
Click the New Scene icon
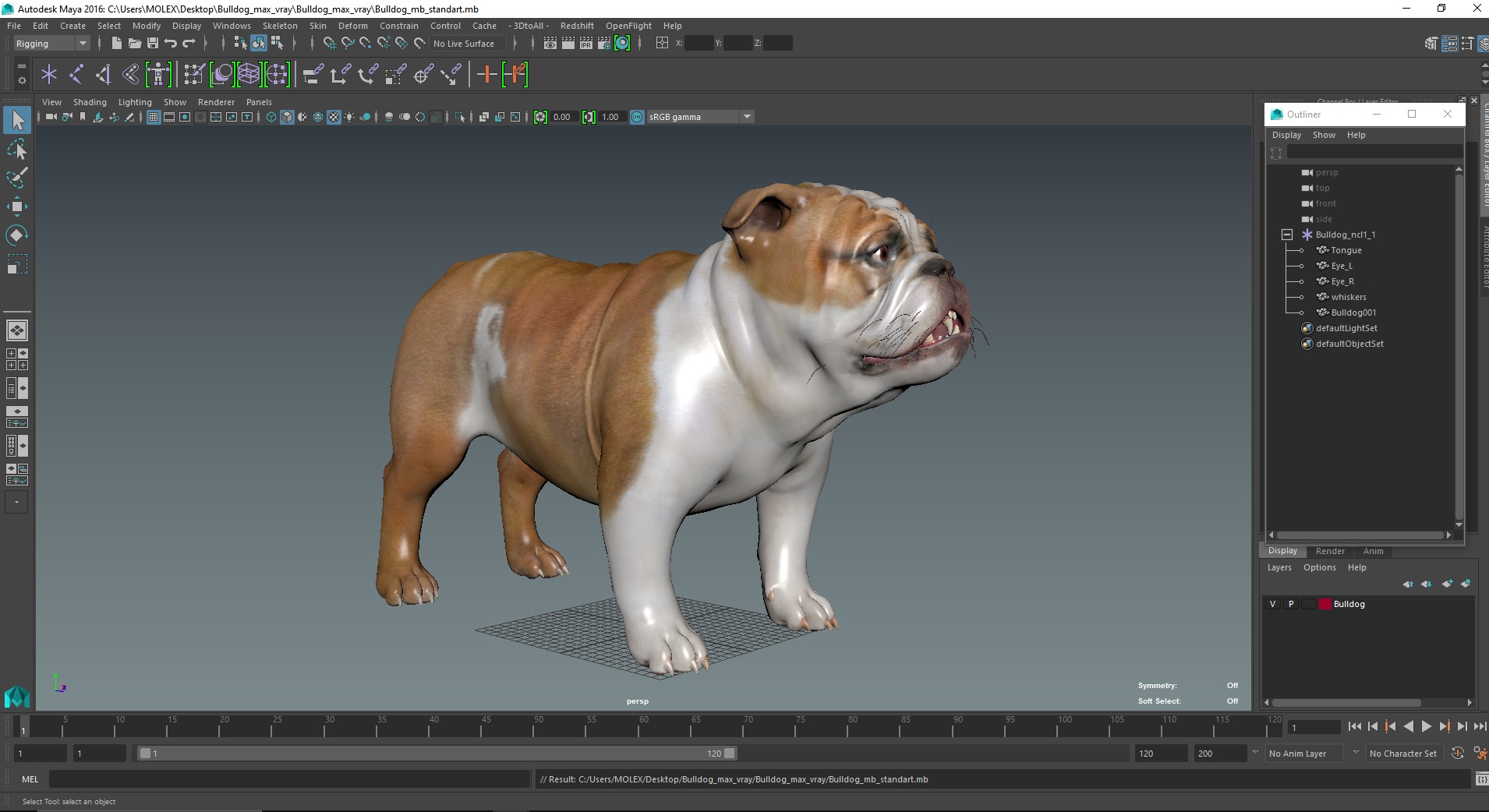click(x=116, y=44)
